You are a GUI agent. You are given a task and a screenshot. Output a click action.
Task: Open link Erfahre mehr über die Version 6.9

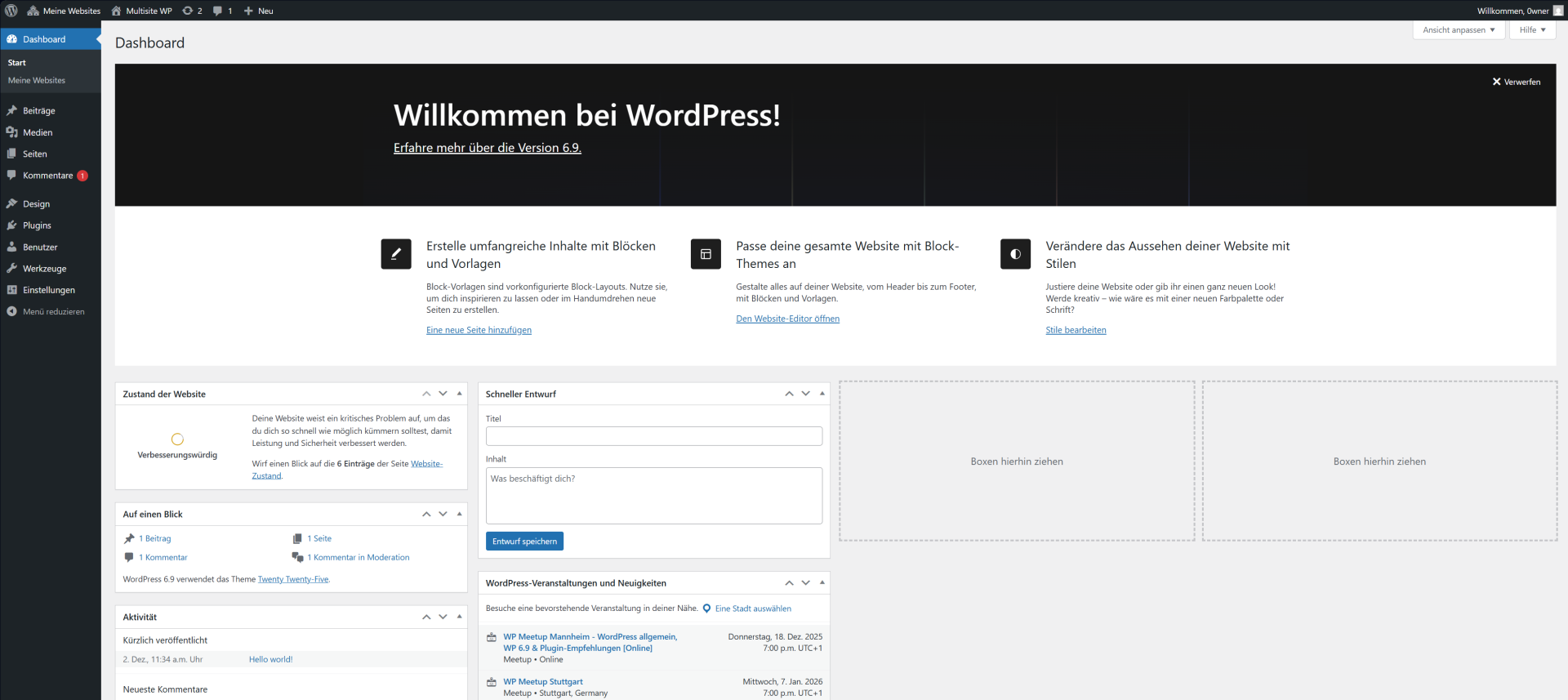coord(488,148)
